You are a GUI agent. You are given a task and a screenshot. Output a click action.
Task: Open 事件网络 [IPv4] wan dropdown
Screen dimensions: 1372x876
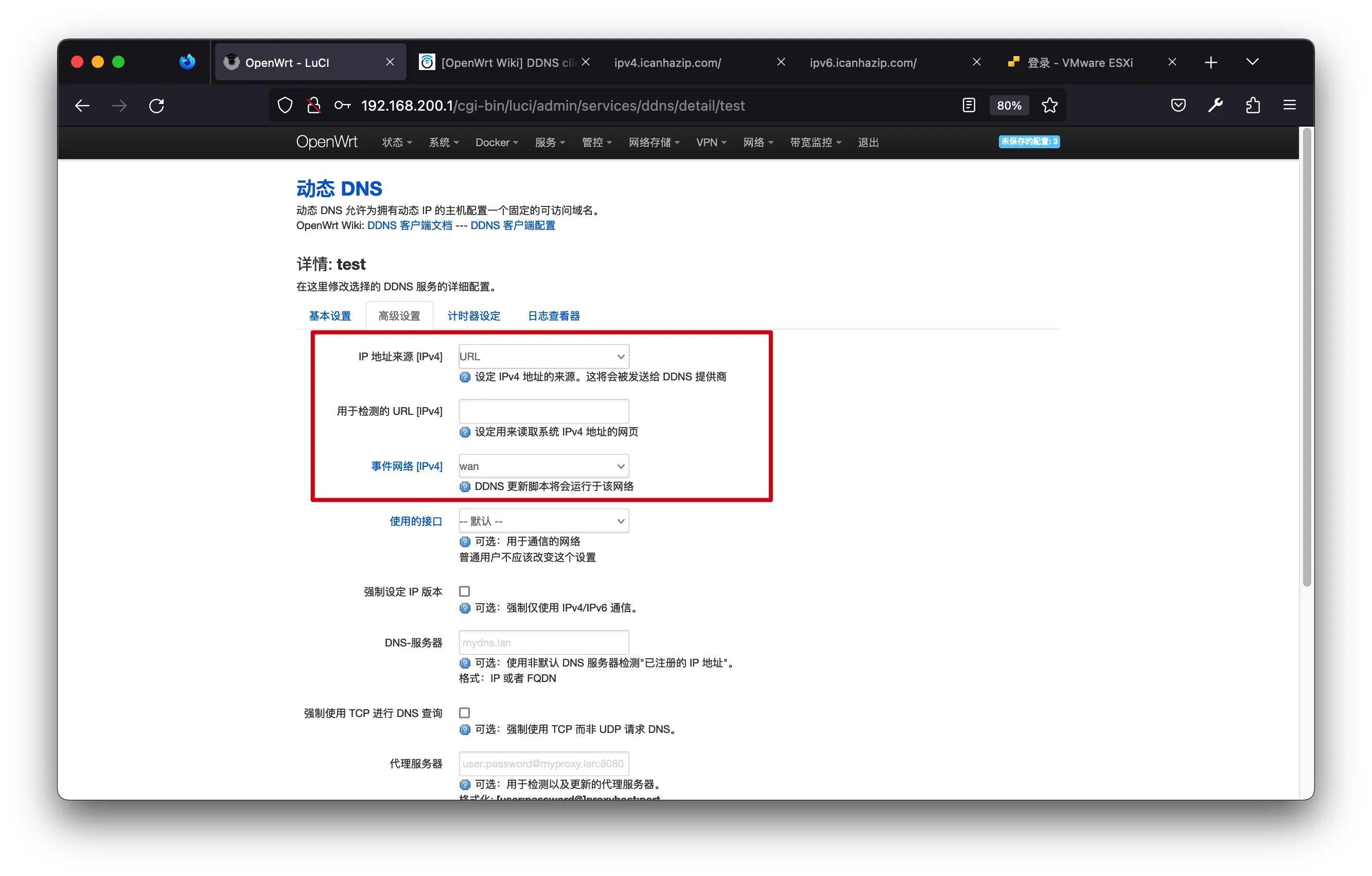click(543, 466)
